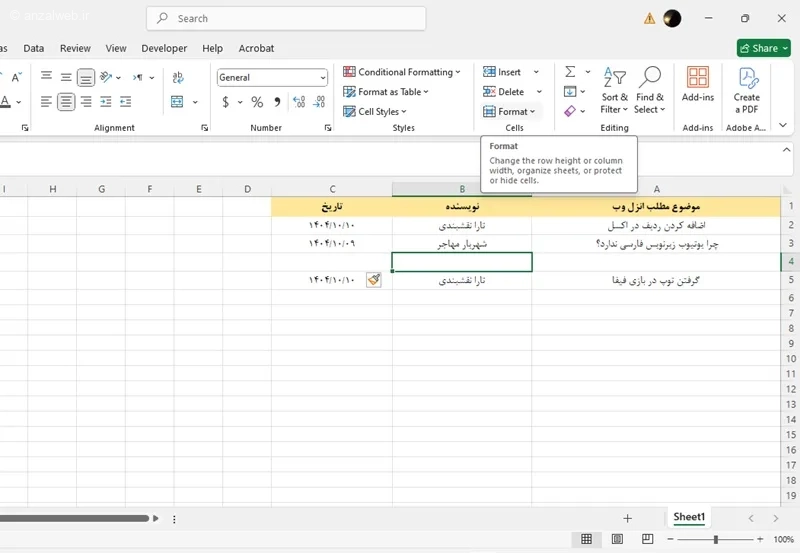Open the Help tab

(212, 48)
